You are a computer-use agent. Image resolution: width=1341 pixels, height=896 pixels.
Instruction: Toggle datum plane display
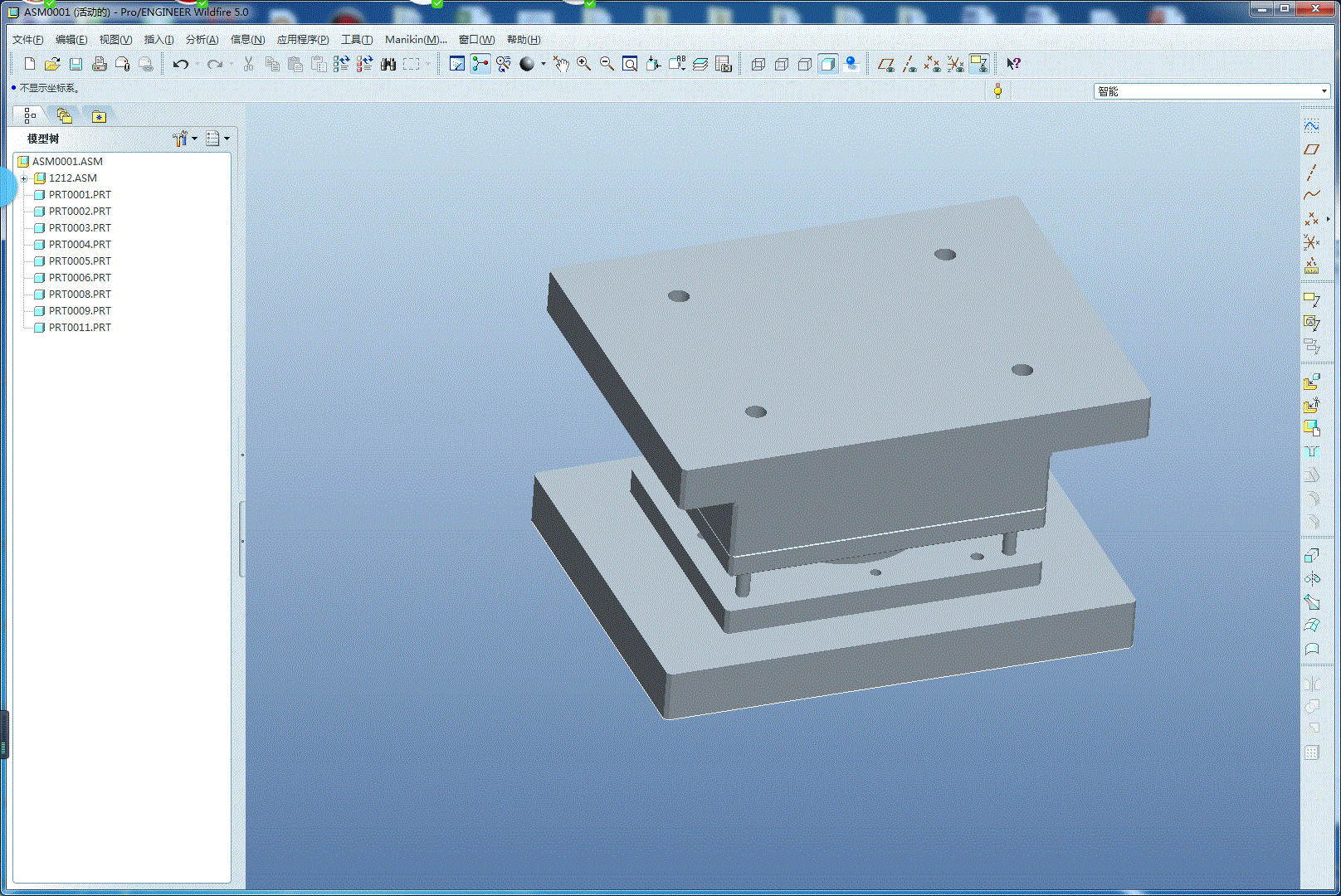(x=886, y=64)
